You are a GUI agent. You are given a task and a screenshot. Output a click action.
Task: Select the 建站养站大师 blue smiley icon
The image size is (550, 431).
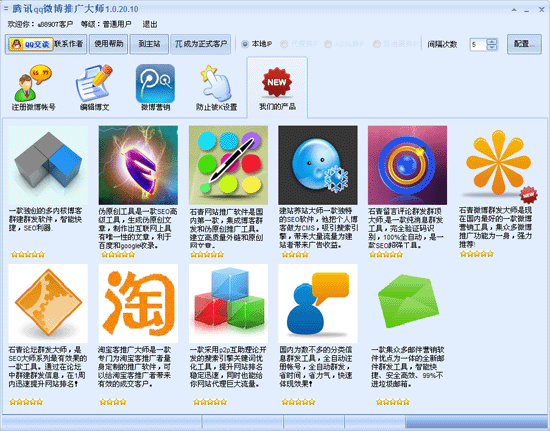(x=318, y=165)
